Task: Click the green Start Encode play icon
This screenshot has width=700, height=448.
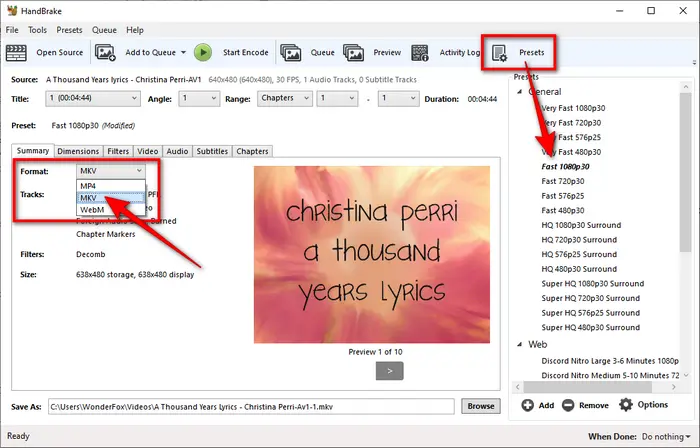Action: [203, 52]
